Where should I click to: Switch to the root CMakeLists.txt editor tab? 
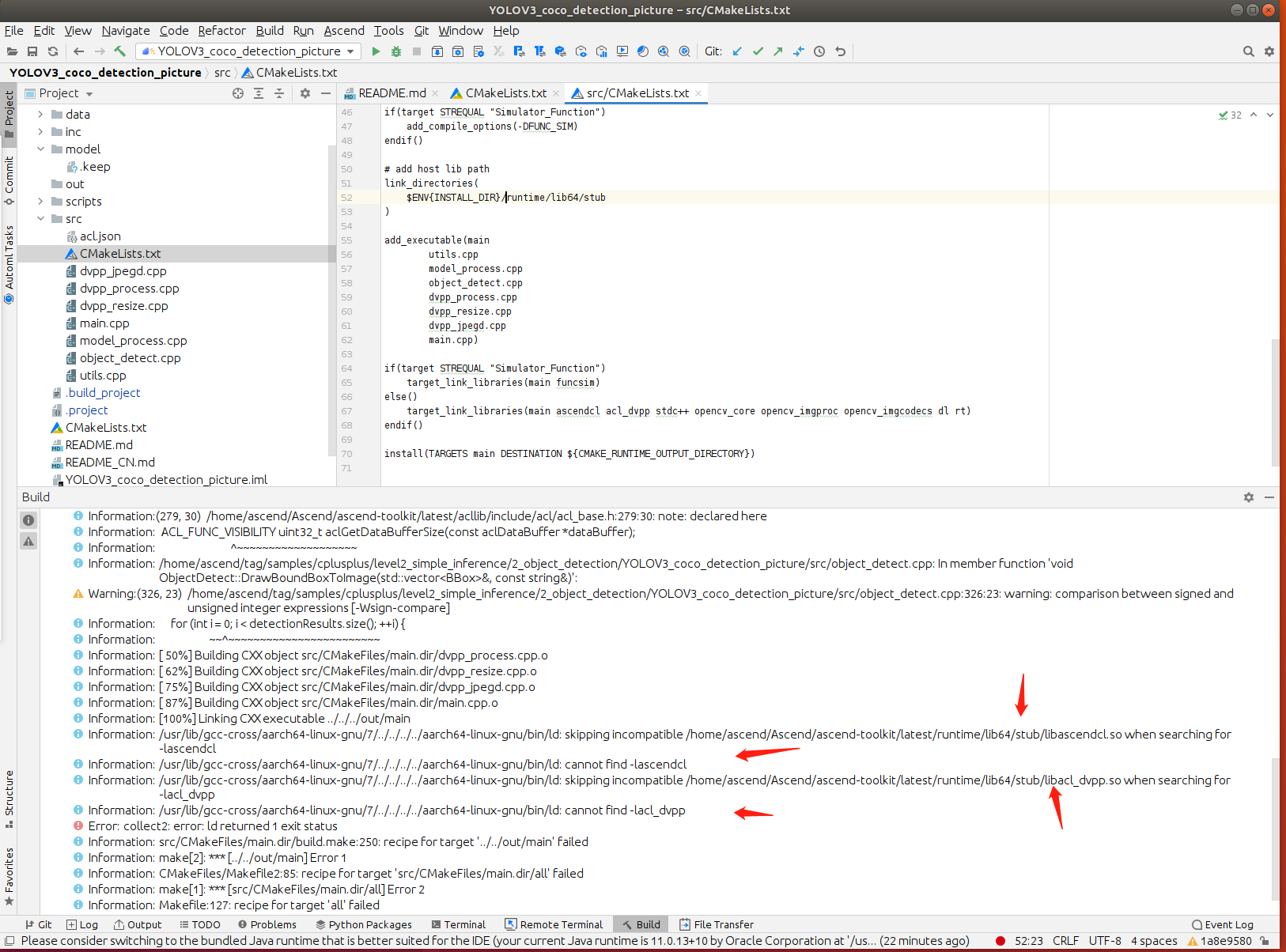[x=505, y=93]
